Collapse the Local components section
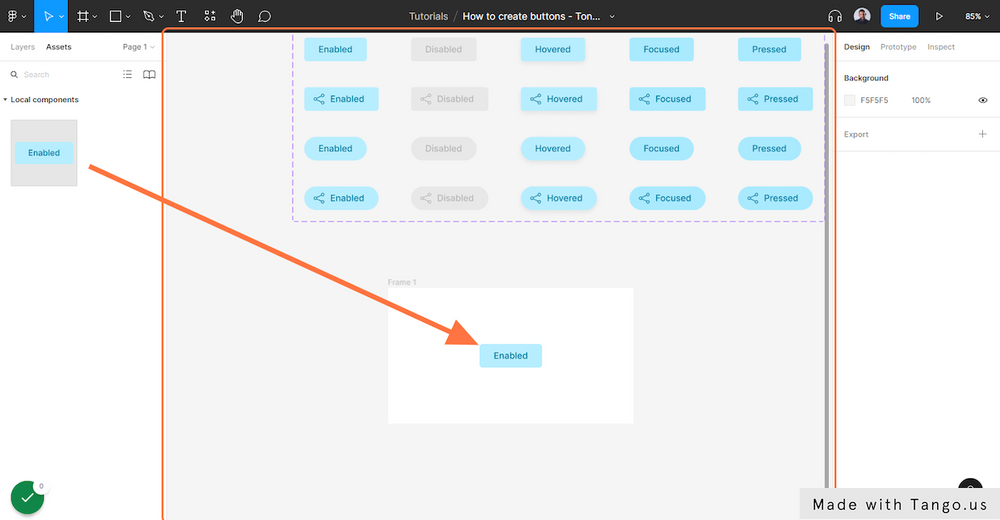The width and height of the screenshot is (1000, 520). (x=5, y=100)
